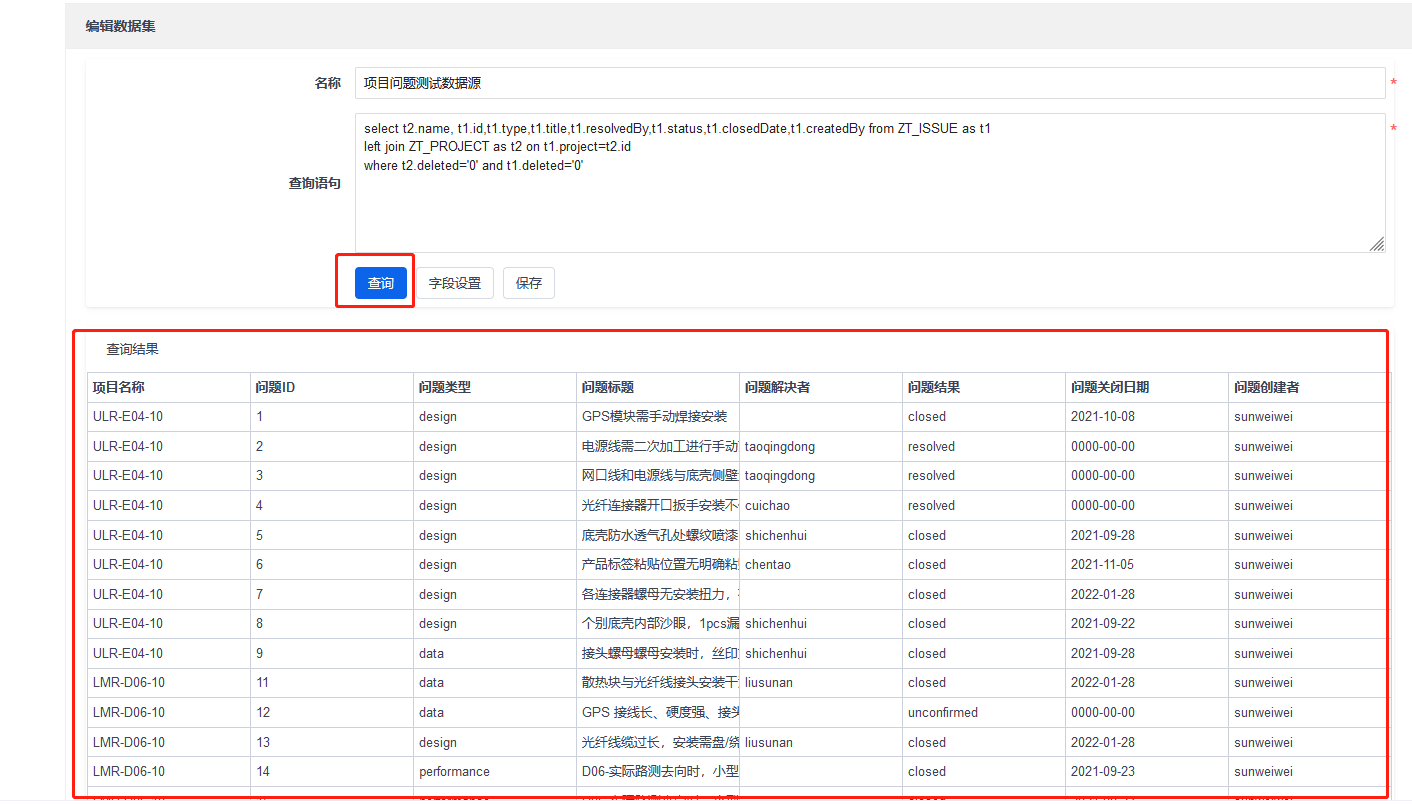Select the GPS模块需手动焊接安装 title cell
The height and width of the screenshot is (804, 1412).
click(x=654, y=416)
